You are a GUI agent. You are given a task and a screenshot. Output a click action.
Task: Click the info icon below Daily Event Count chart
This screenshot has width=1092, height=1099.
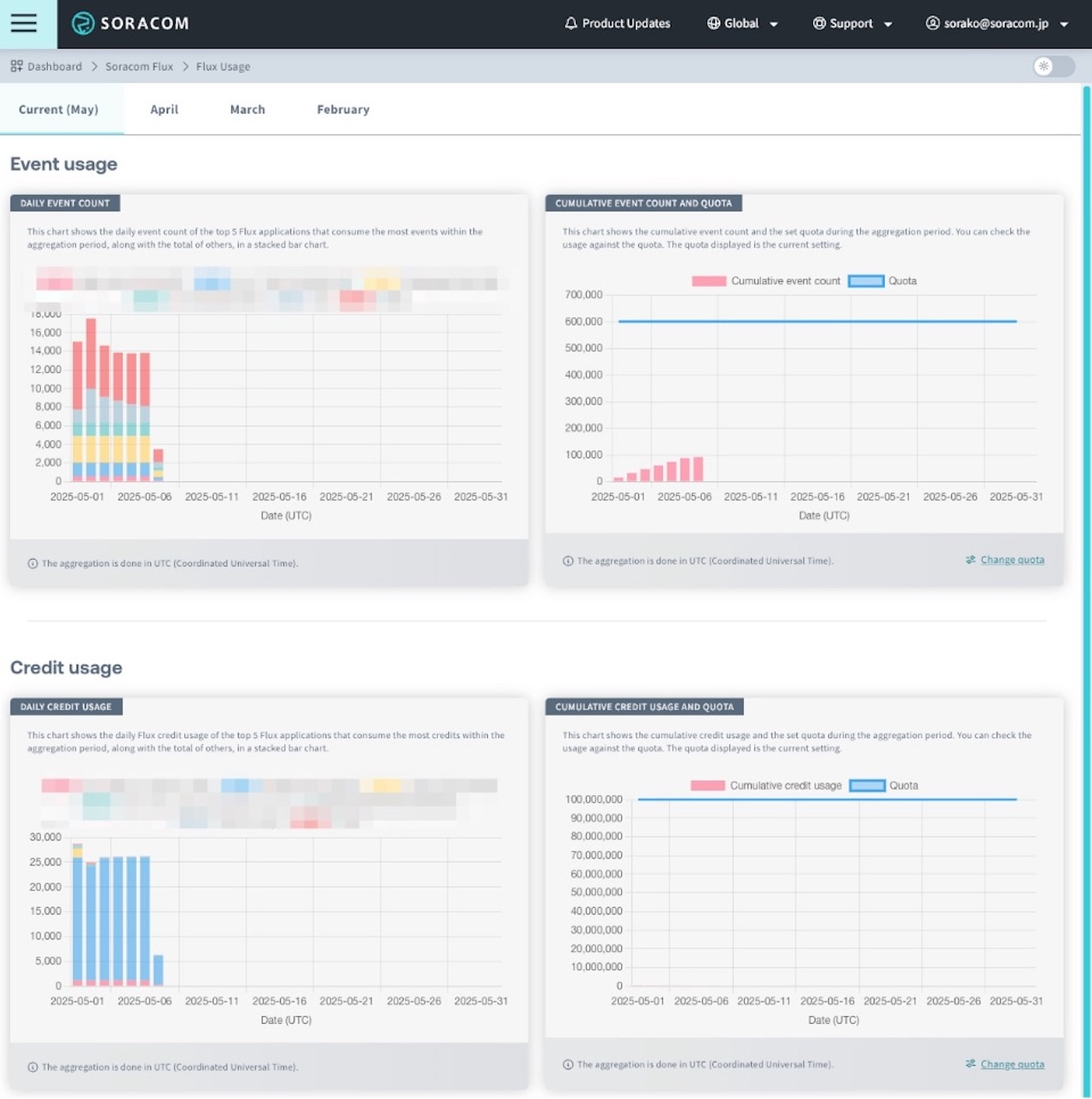[x=31, y=562]
